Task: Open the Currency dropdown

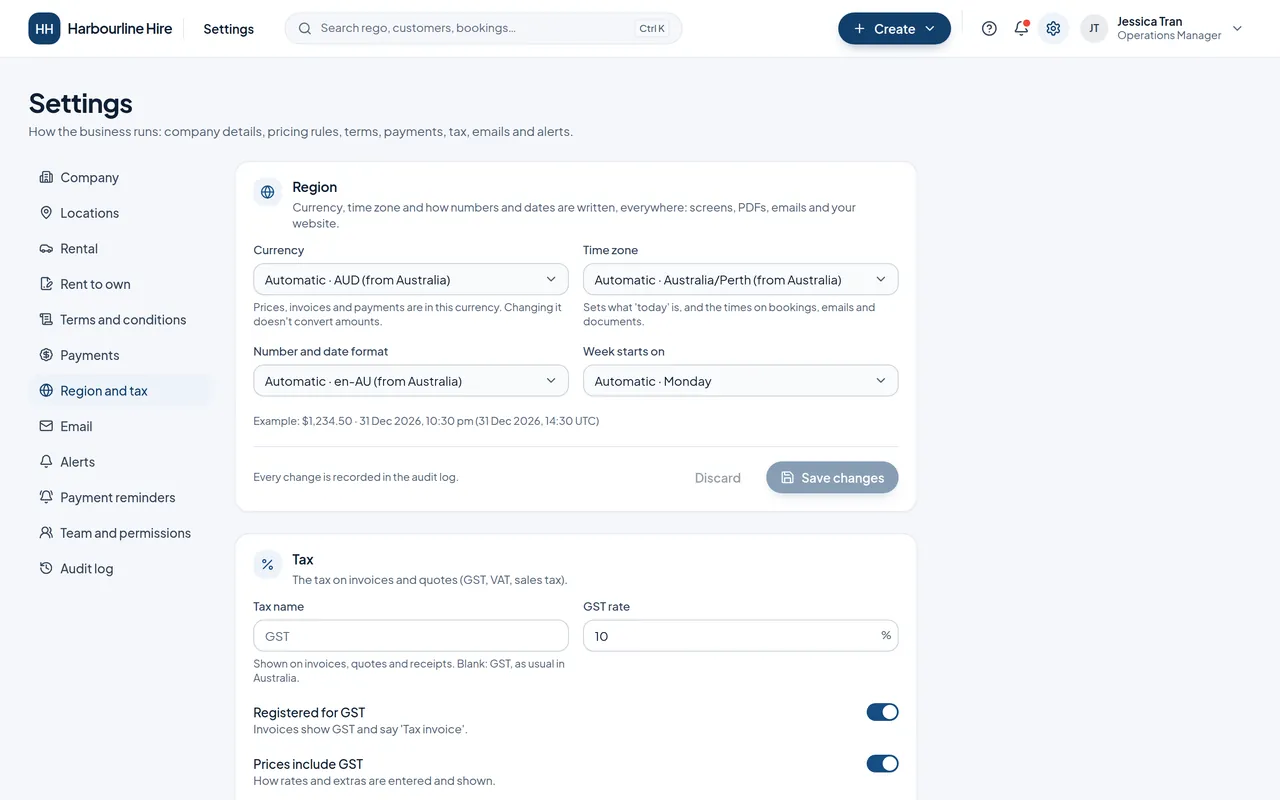Action: (x=411, y=280)
